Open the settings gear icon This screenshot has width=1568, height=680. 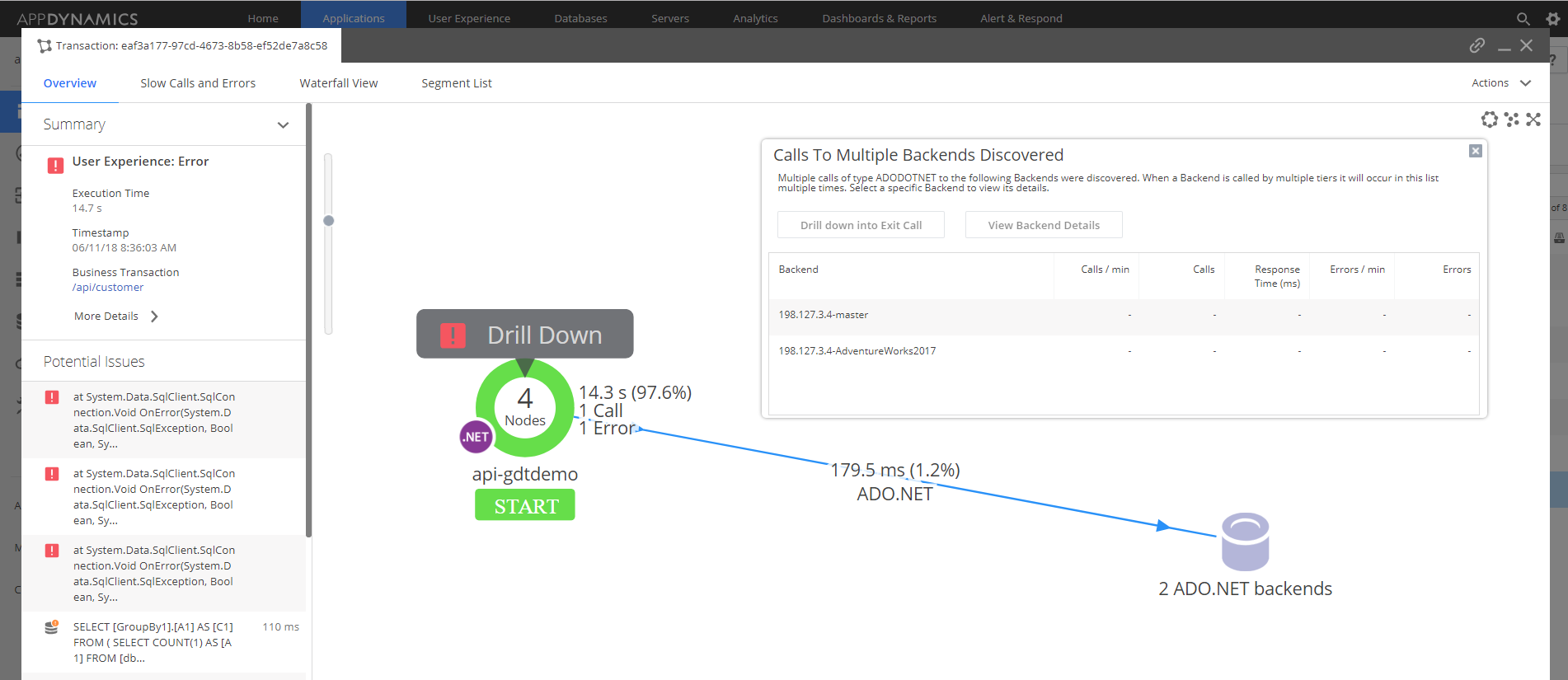coord(1552,18)
